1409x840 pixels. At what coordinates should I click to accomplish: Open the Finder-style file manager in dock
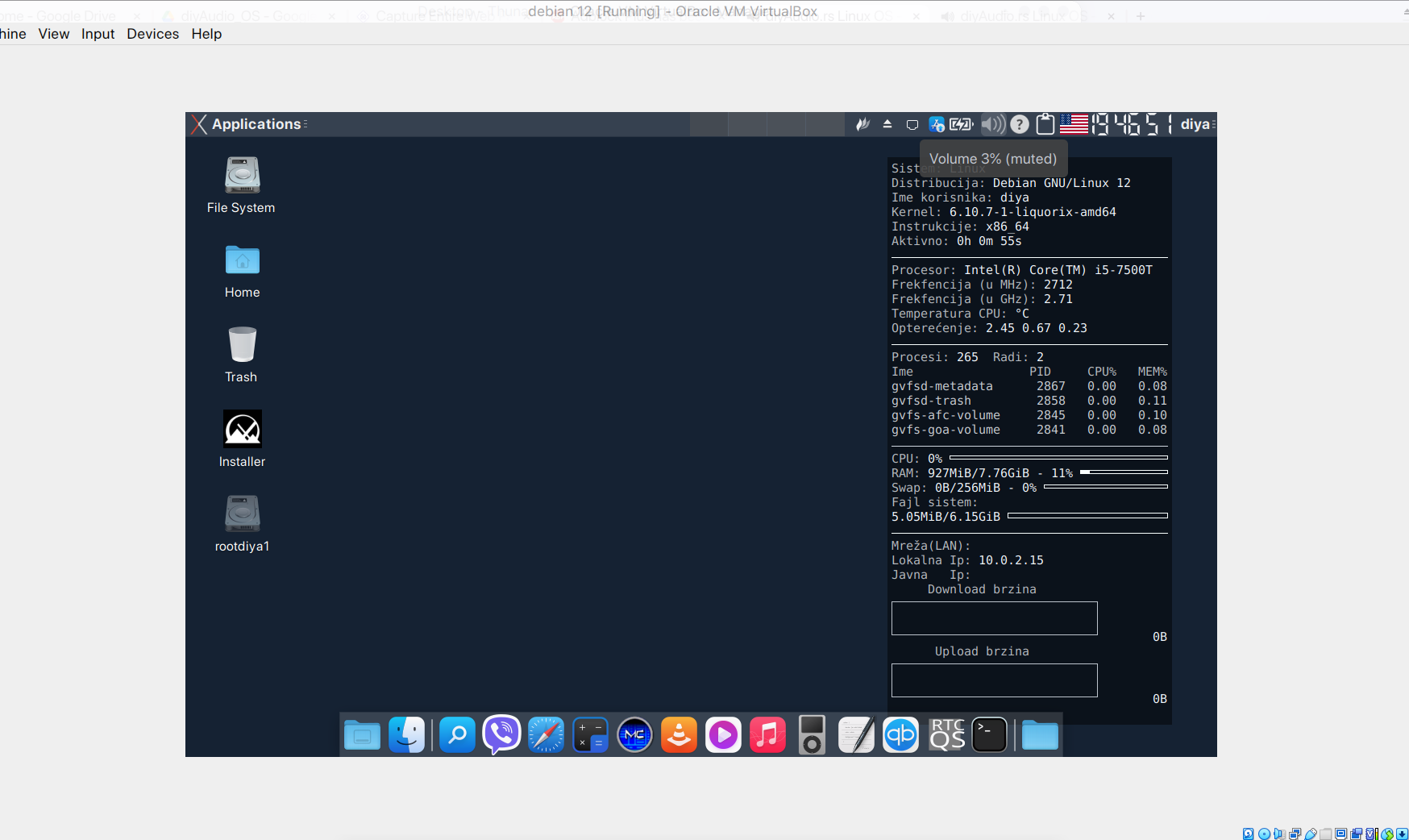[407, 735]
